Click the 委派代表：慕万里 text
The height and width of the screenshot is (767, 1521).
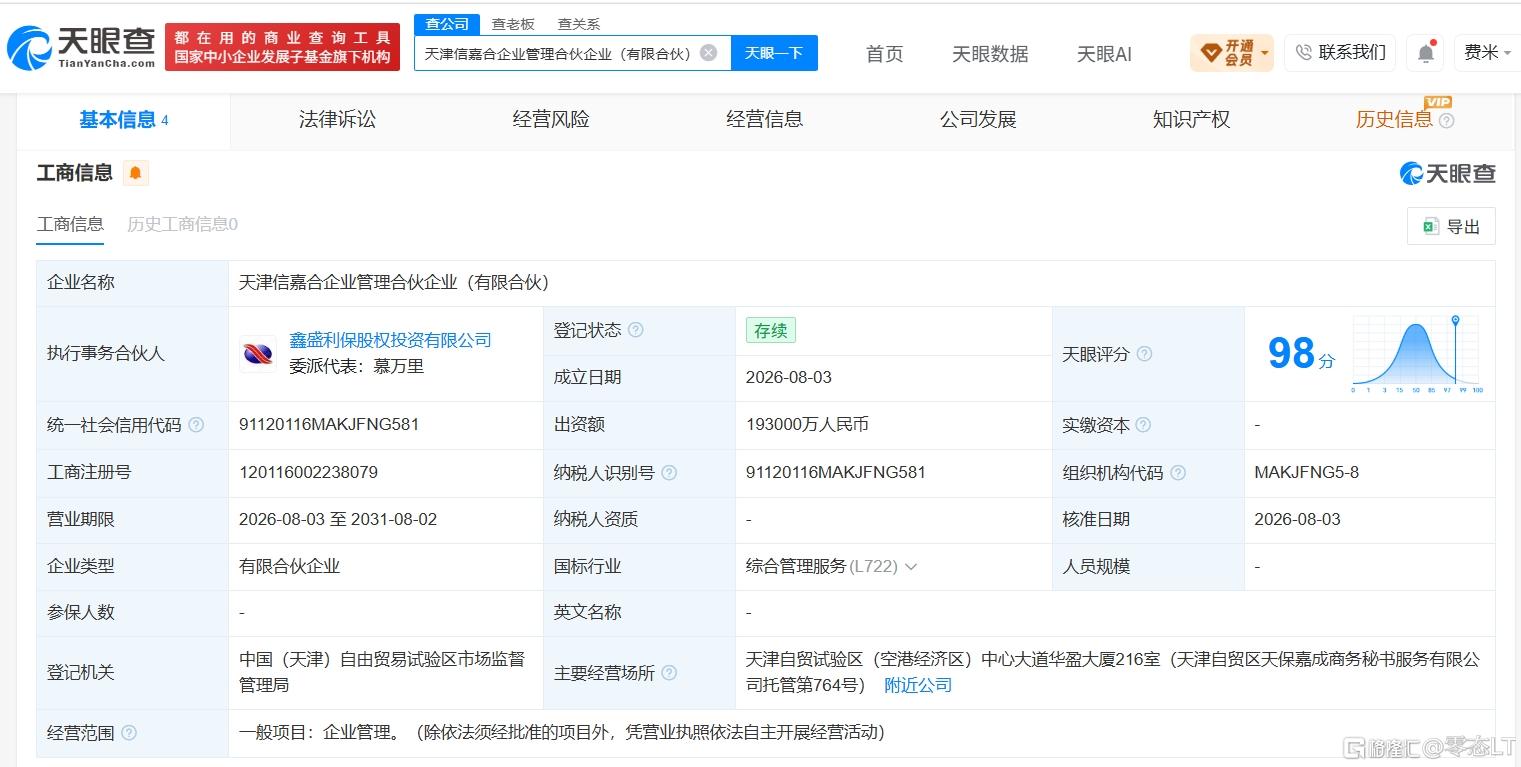pyautogui.click(x=356, y=367)
